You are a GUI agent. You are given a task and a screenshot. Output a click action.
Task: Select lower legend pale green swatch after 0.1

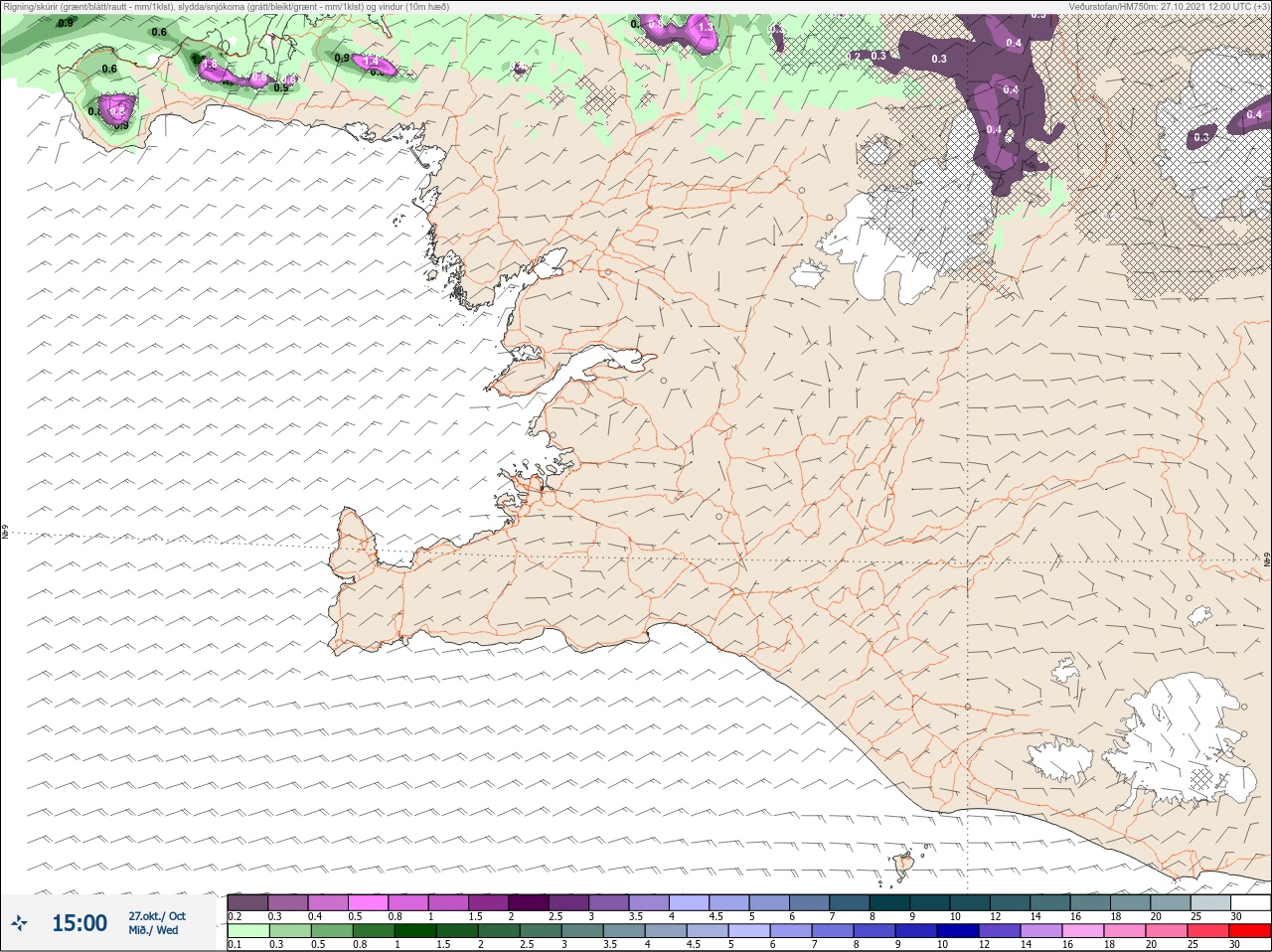point(247,931)
